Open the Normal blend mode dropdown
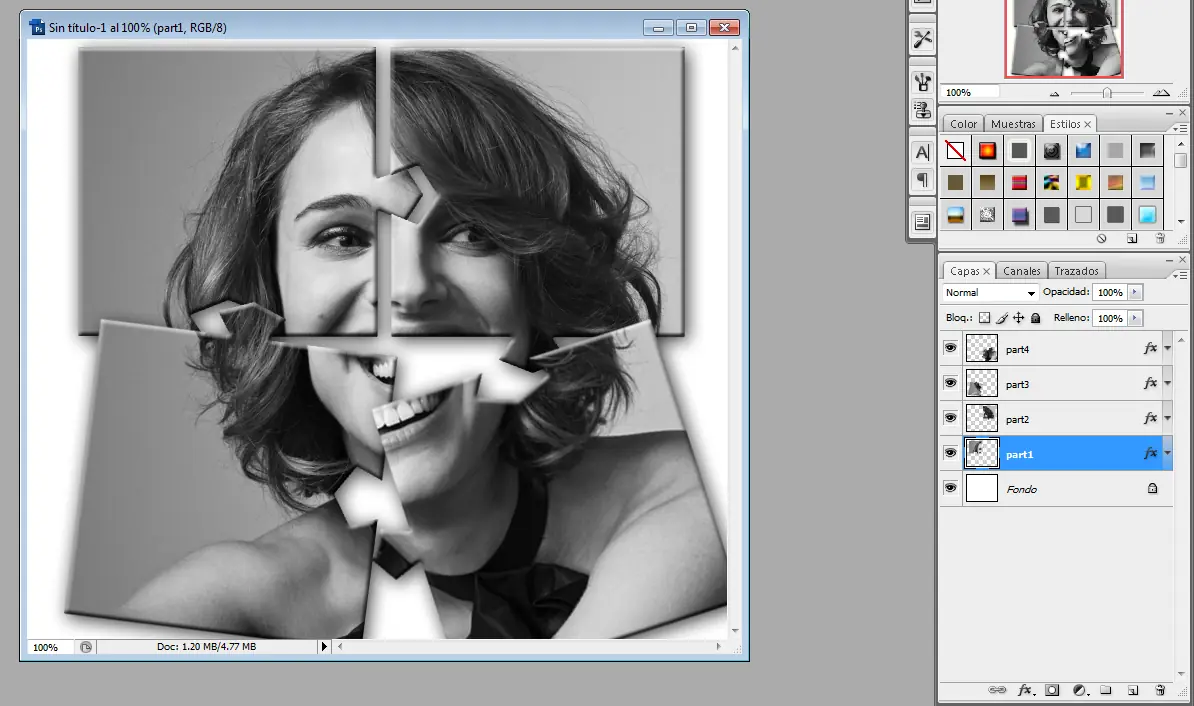This screenshot has width=1194, height=706. 990,293
